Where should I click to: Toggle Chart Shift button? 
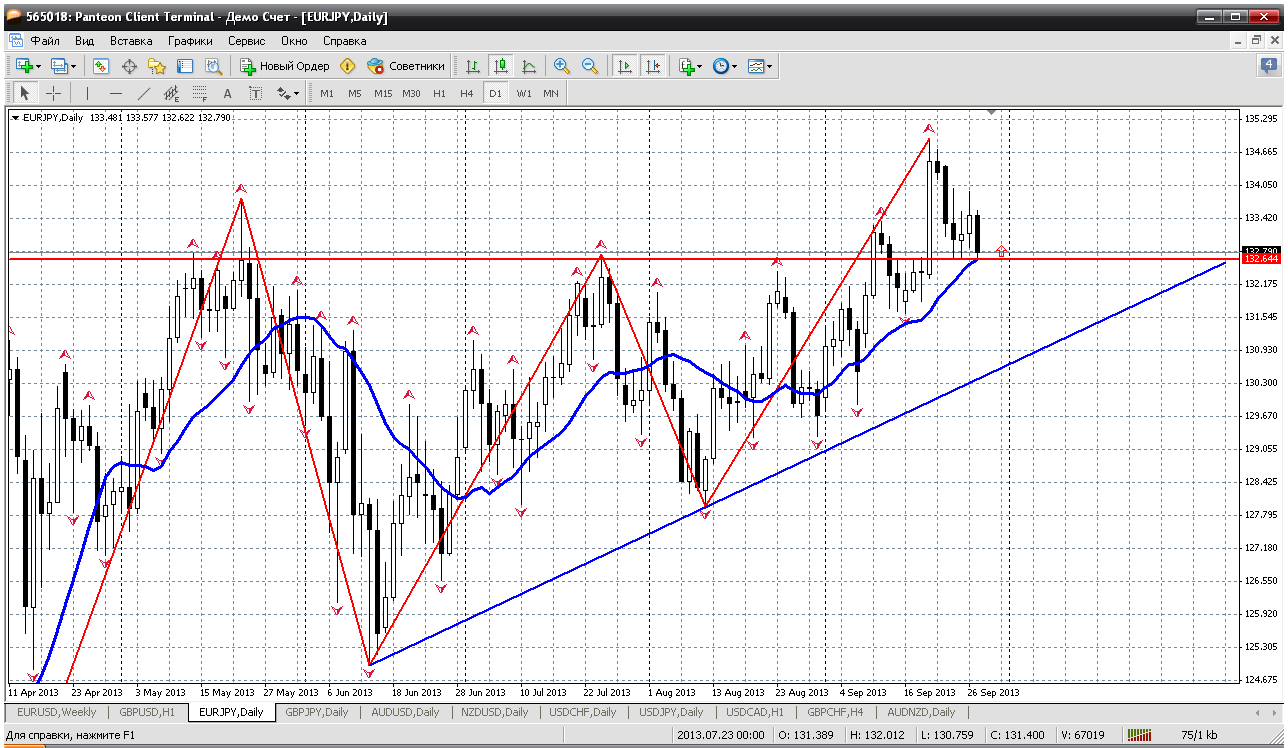coord(653,66)
